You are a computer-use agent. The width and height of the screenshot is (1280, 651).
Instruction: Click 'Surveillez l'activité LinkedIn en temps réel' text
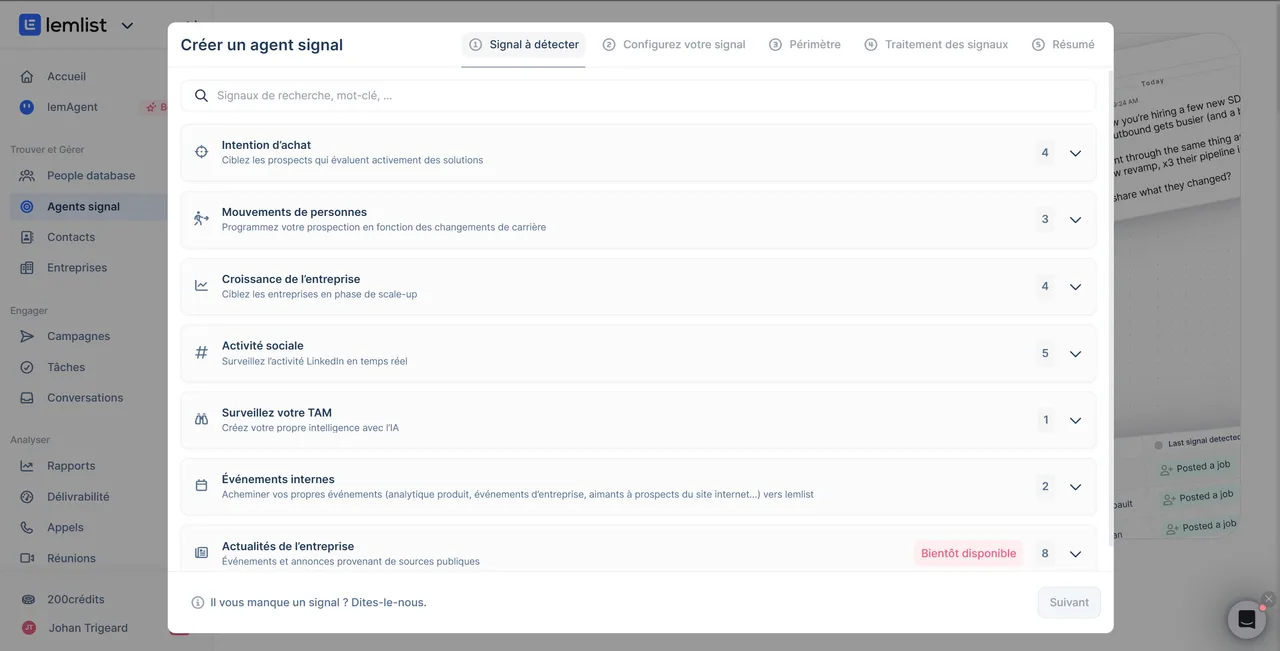pyautogui.click(x=314, y=361)
